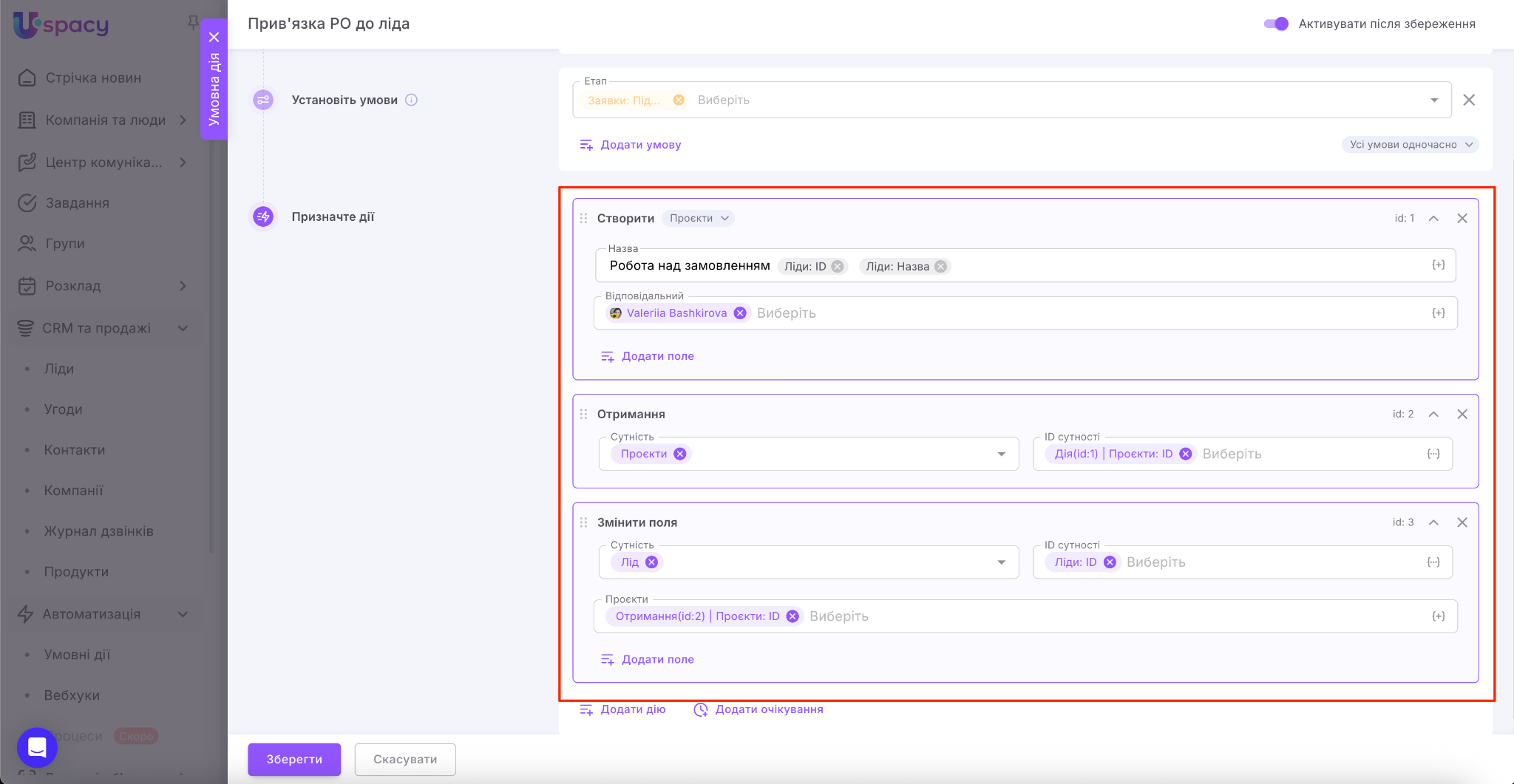Open 'Усі умови одночасно' dropdown

(x=1410, y=145)
